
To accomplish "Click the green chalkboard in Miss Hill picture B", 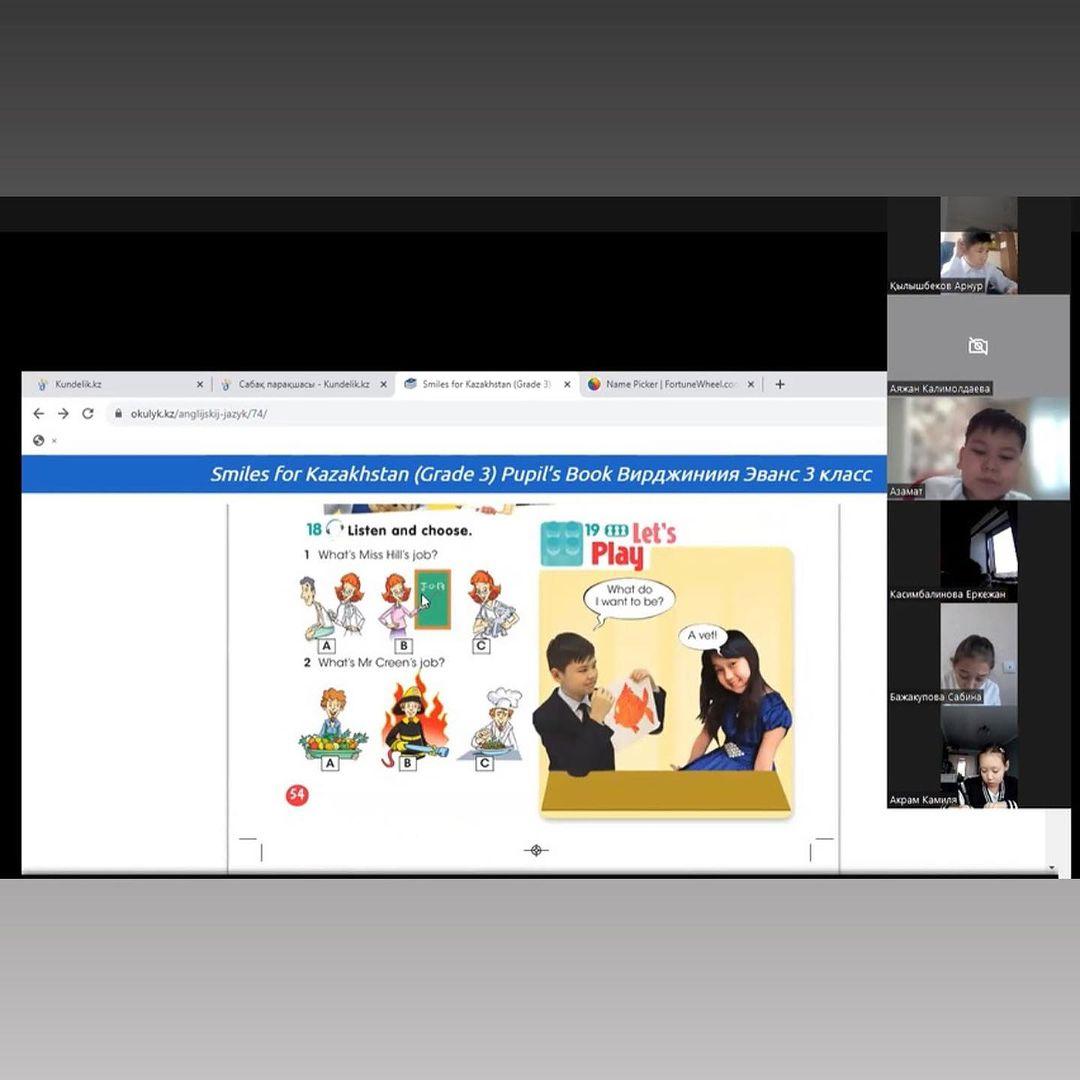I will pos(433,599).
